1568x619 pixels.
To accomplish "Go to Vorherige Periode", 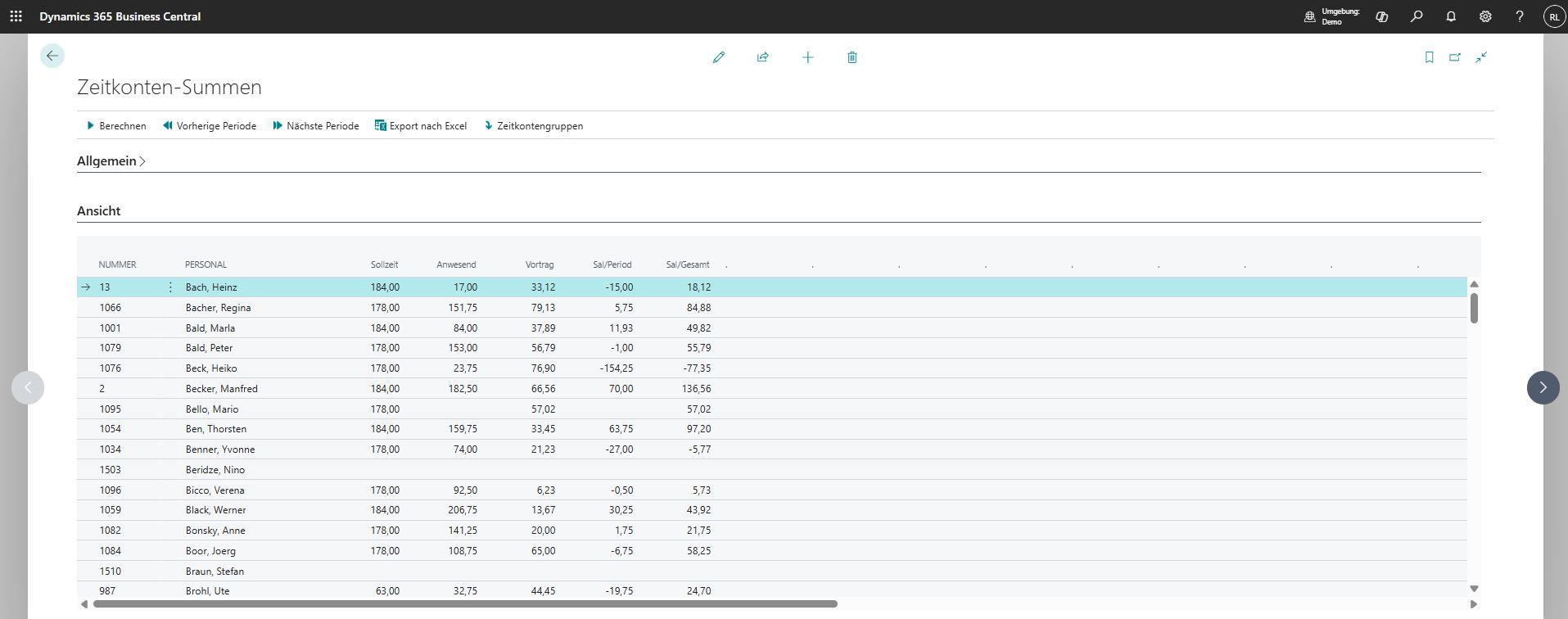I will tap(210, 126).
